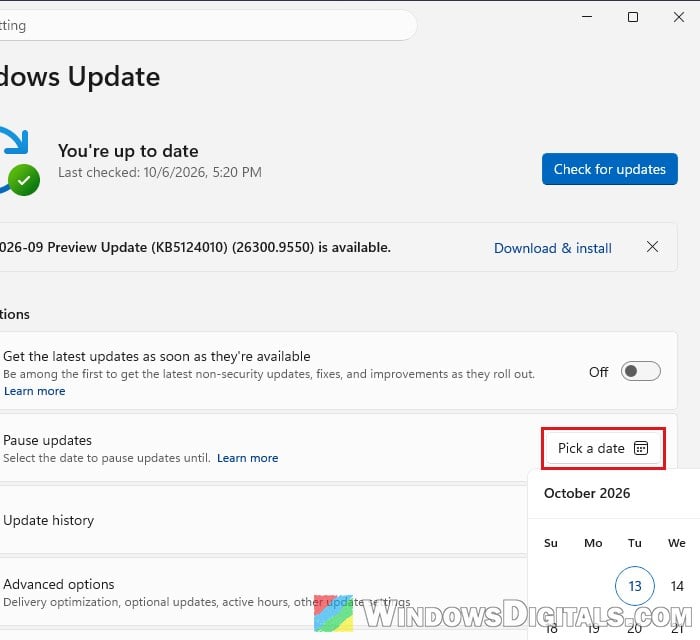Screen dimensions: 700x640
Task: Open Learn more beside Pause updates
Action: coord(247,458)
